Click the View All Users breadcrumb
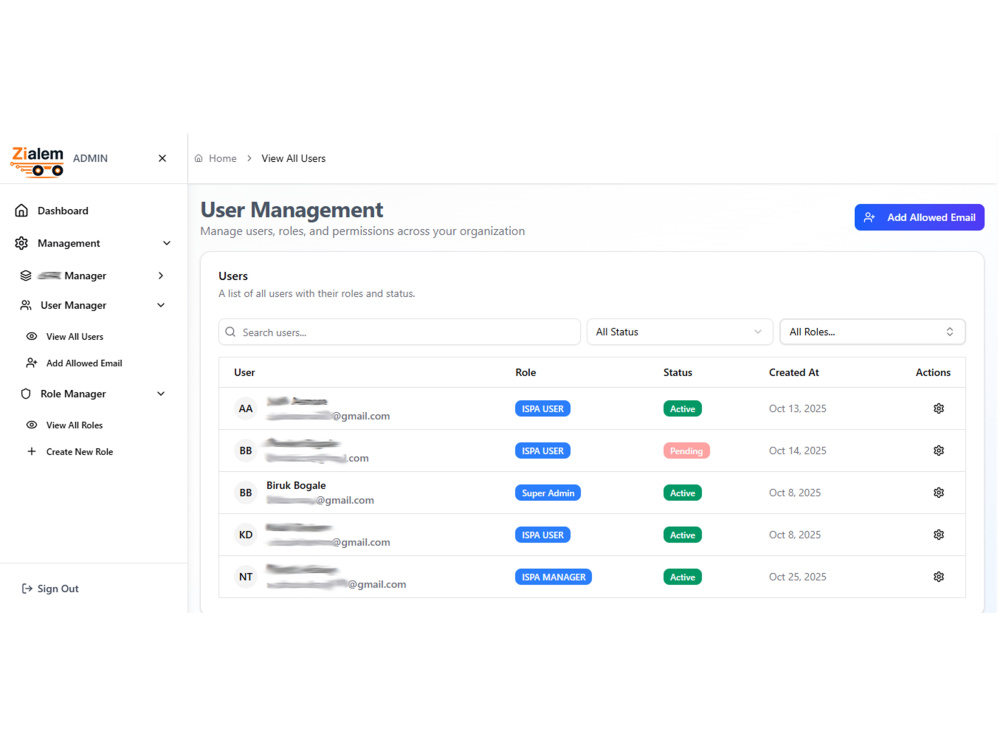This screenshot has height=750, width=1000. (293, 158)
